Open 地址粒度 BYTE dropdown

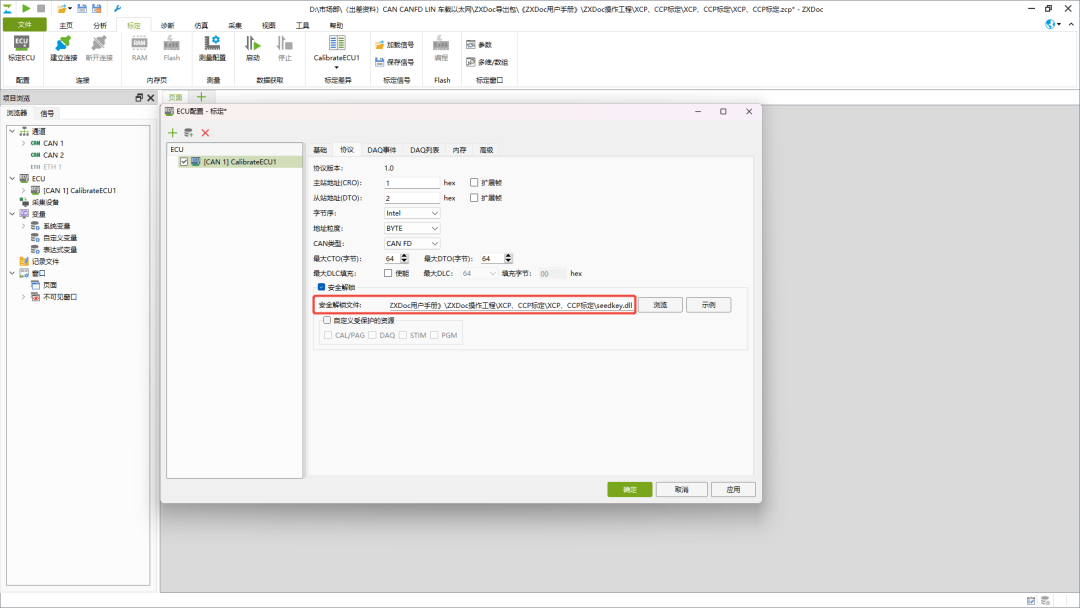[x=412, y=229]
